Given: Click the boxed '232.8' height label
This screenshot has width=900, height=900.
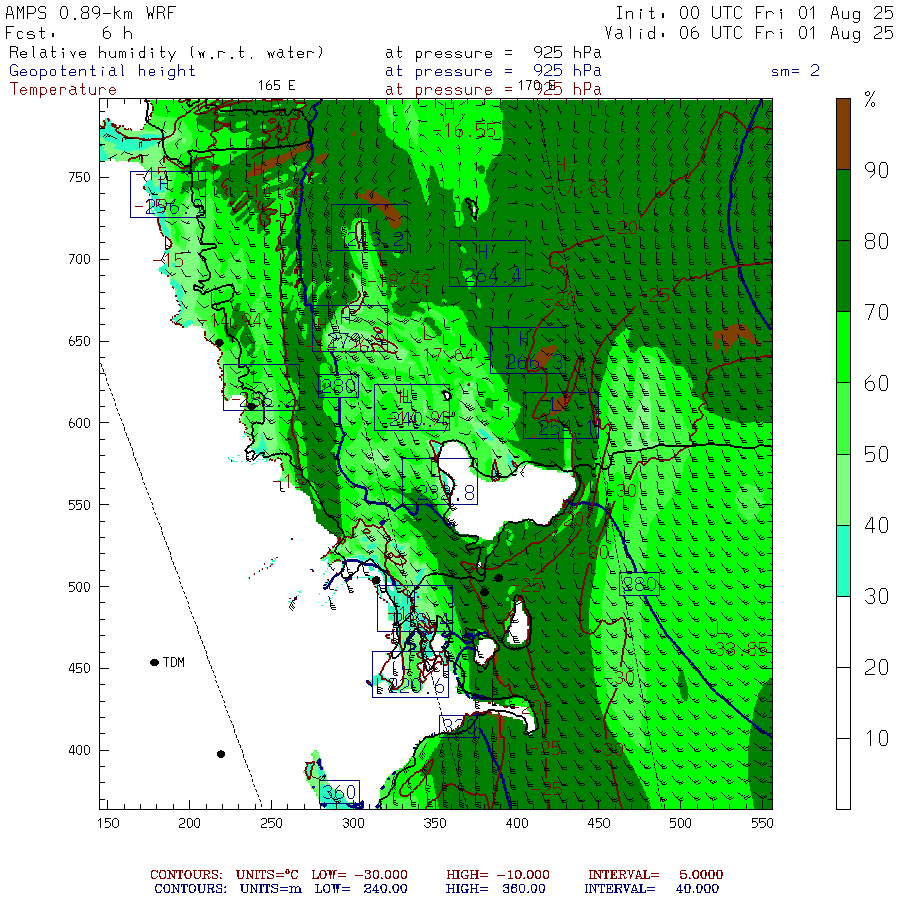Looking at the screenshot, I should click(x=440, y=482).
